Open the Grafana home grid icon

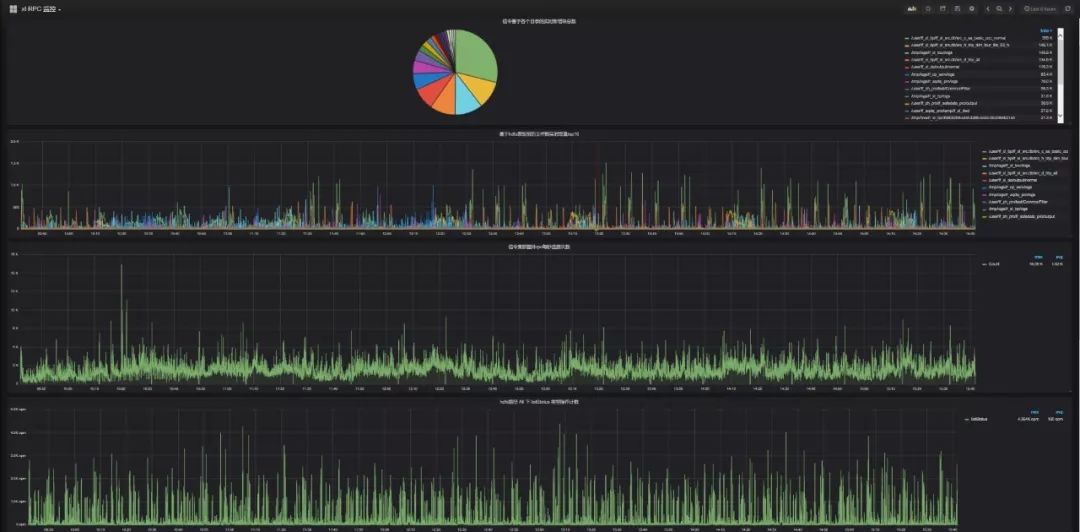click(13, 9)
